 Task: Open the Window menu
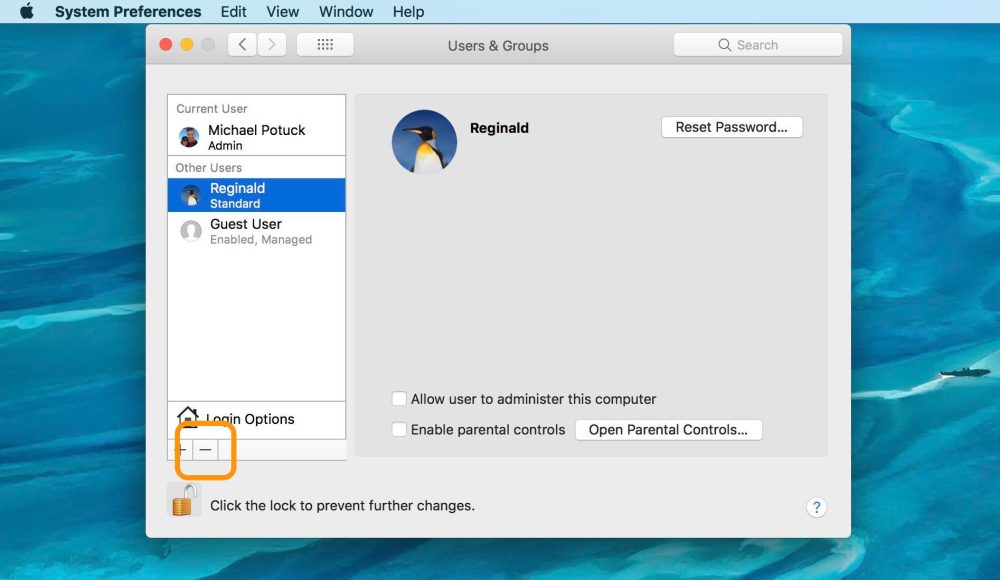coord(345,11)
